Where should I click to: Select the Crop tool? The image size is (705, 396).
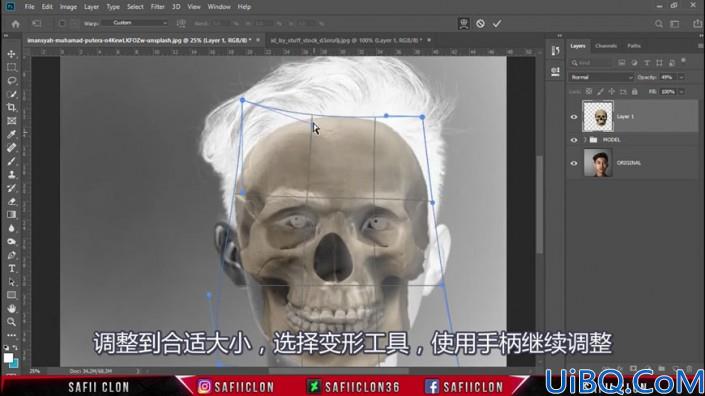pyautogui.click(x=12, y=107)
